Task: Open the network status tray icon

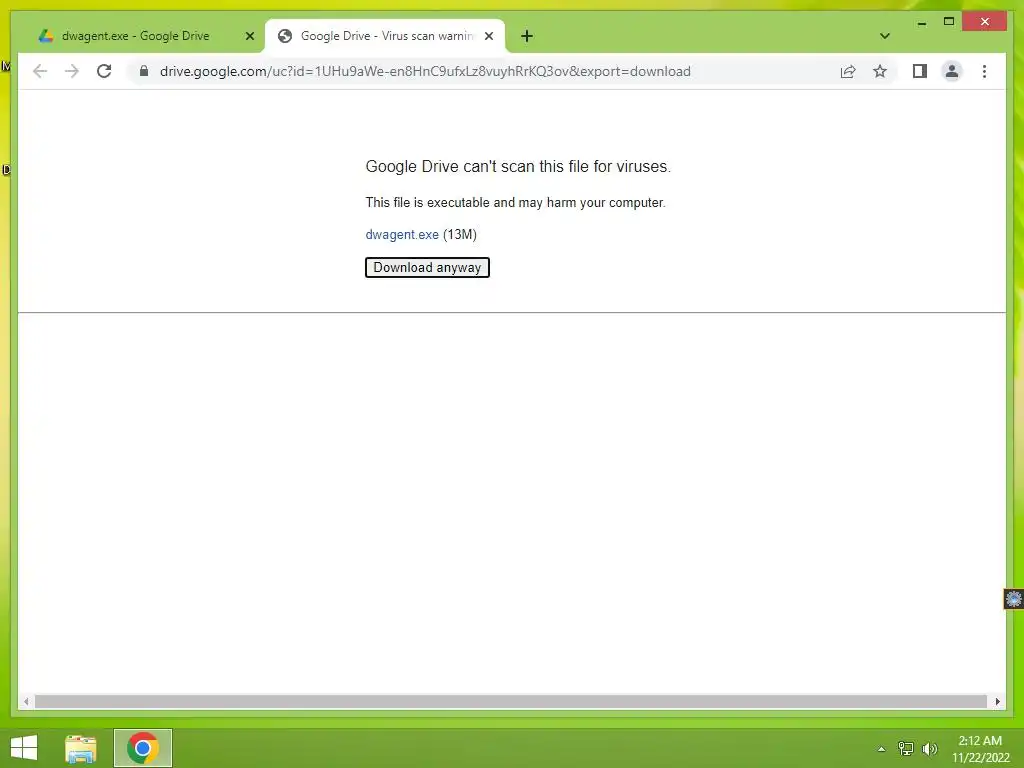Action: point(906,748)
